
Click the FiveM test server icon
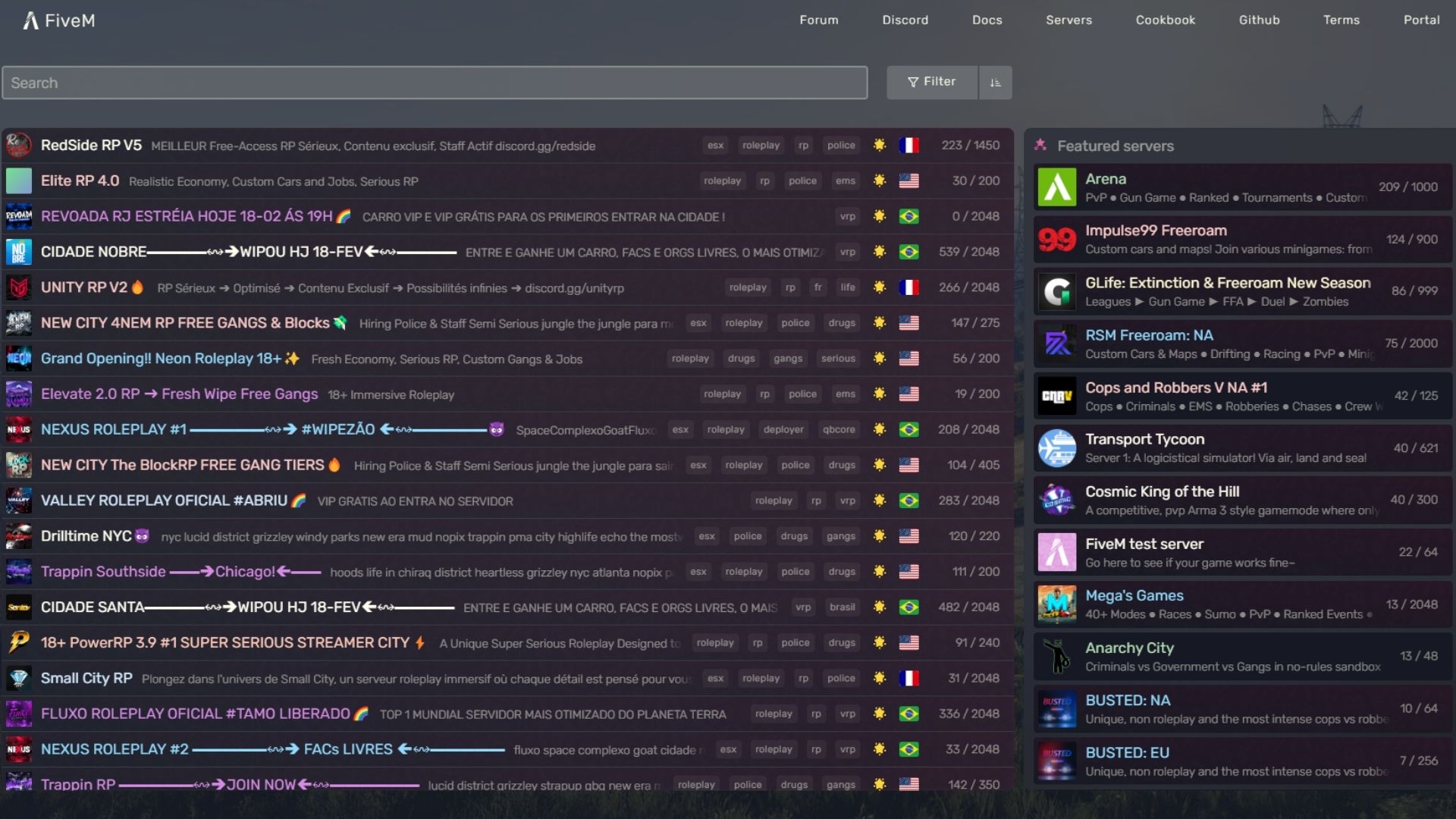[x=1057, y=552]
